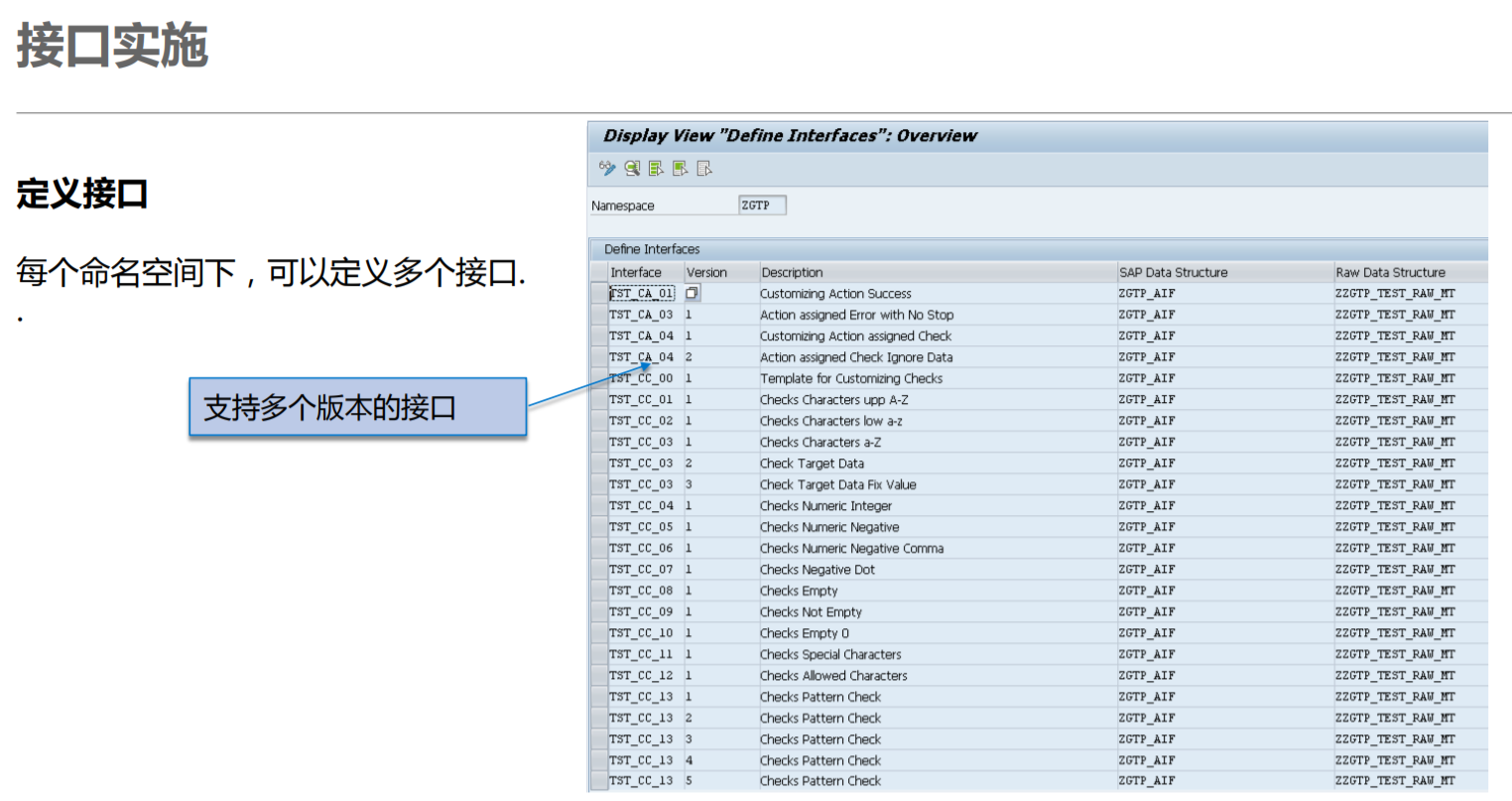Screen dimensions: 1512x801
Task: Sort by the Interface column header
Action: 642,272
